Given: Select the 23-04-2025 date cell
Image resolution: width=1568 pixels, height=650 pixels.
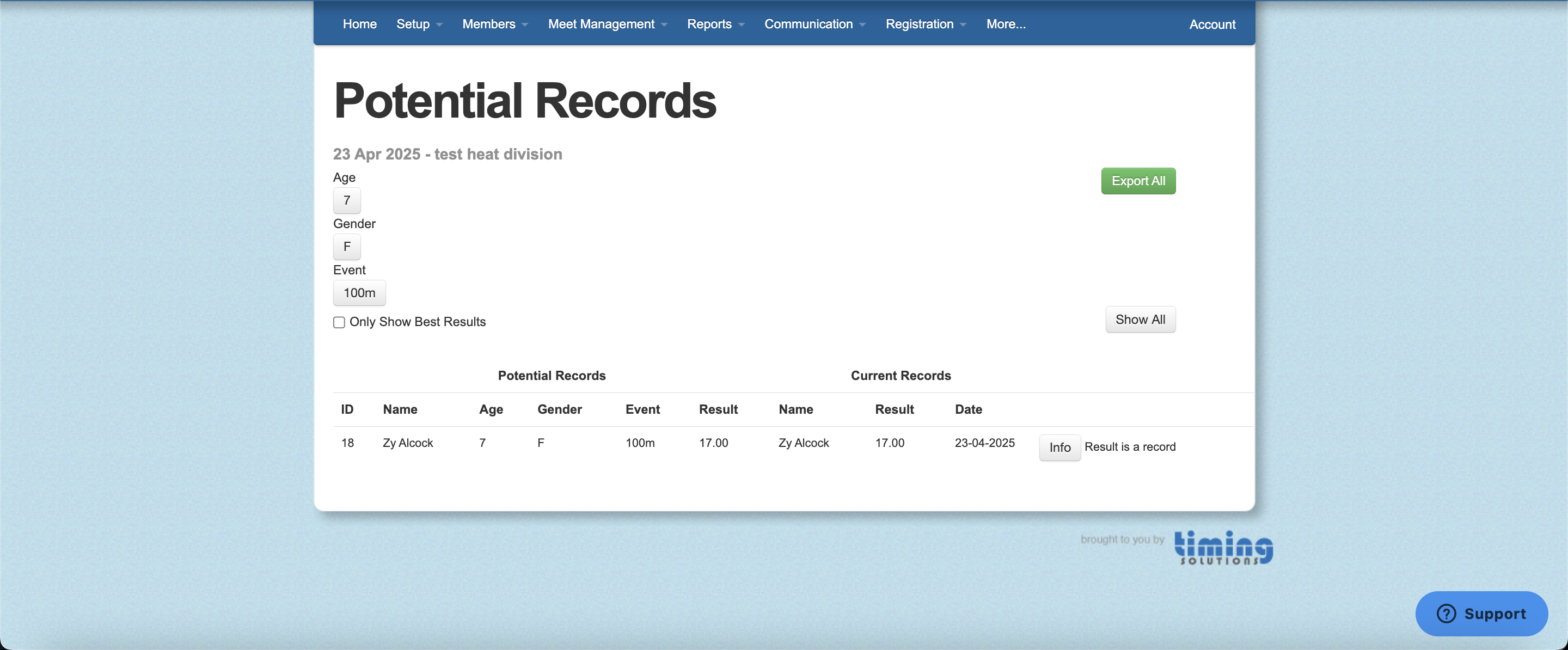Looking at the screenshot, I should tap(984, 443).
